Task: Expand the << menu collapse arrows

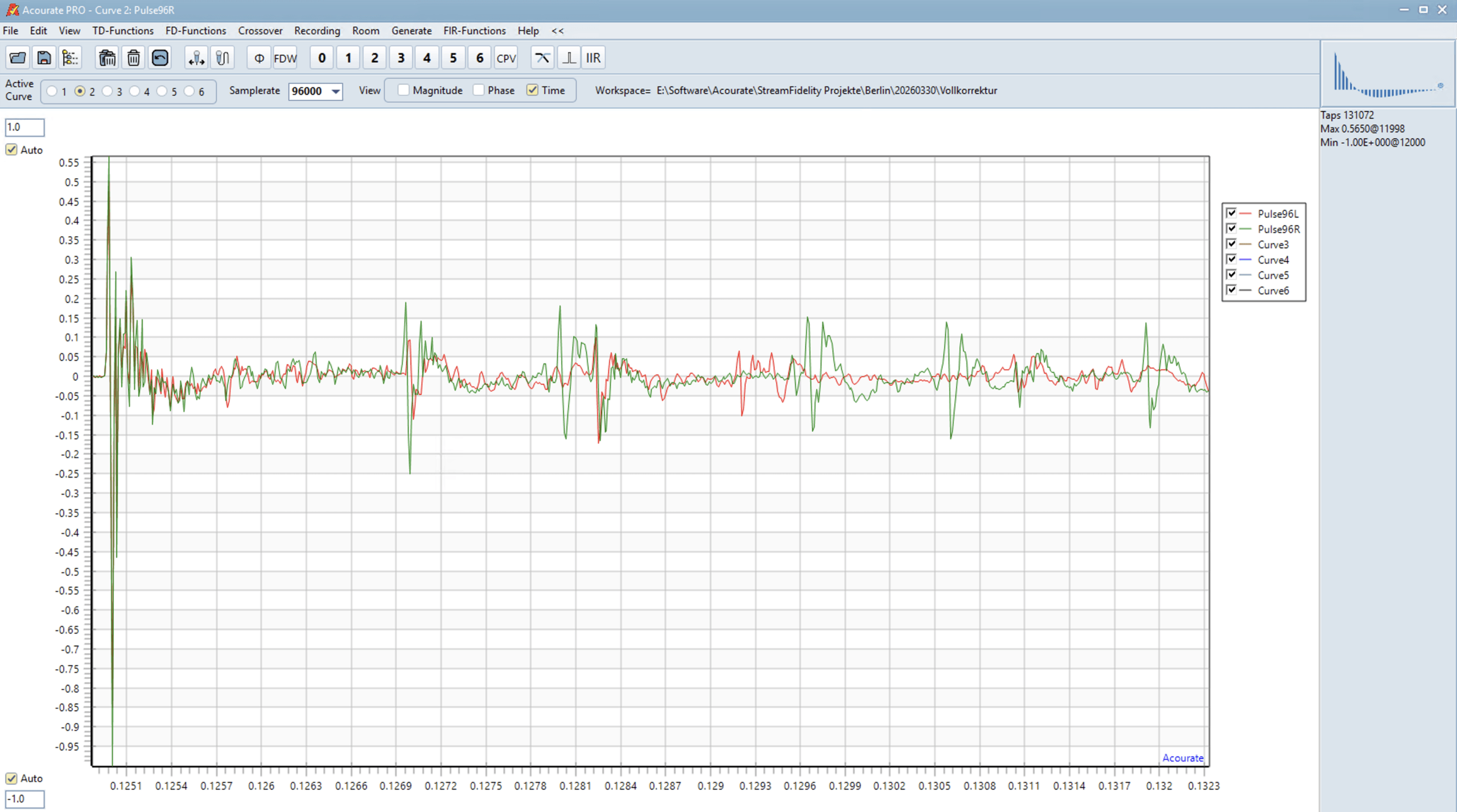Action: (557, 31)
